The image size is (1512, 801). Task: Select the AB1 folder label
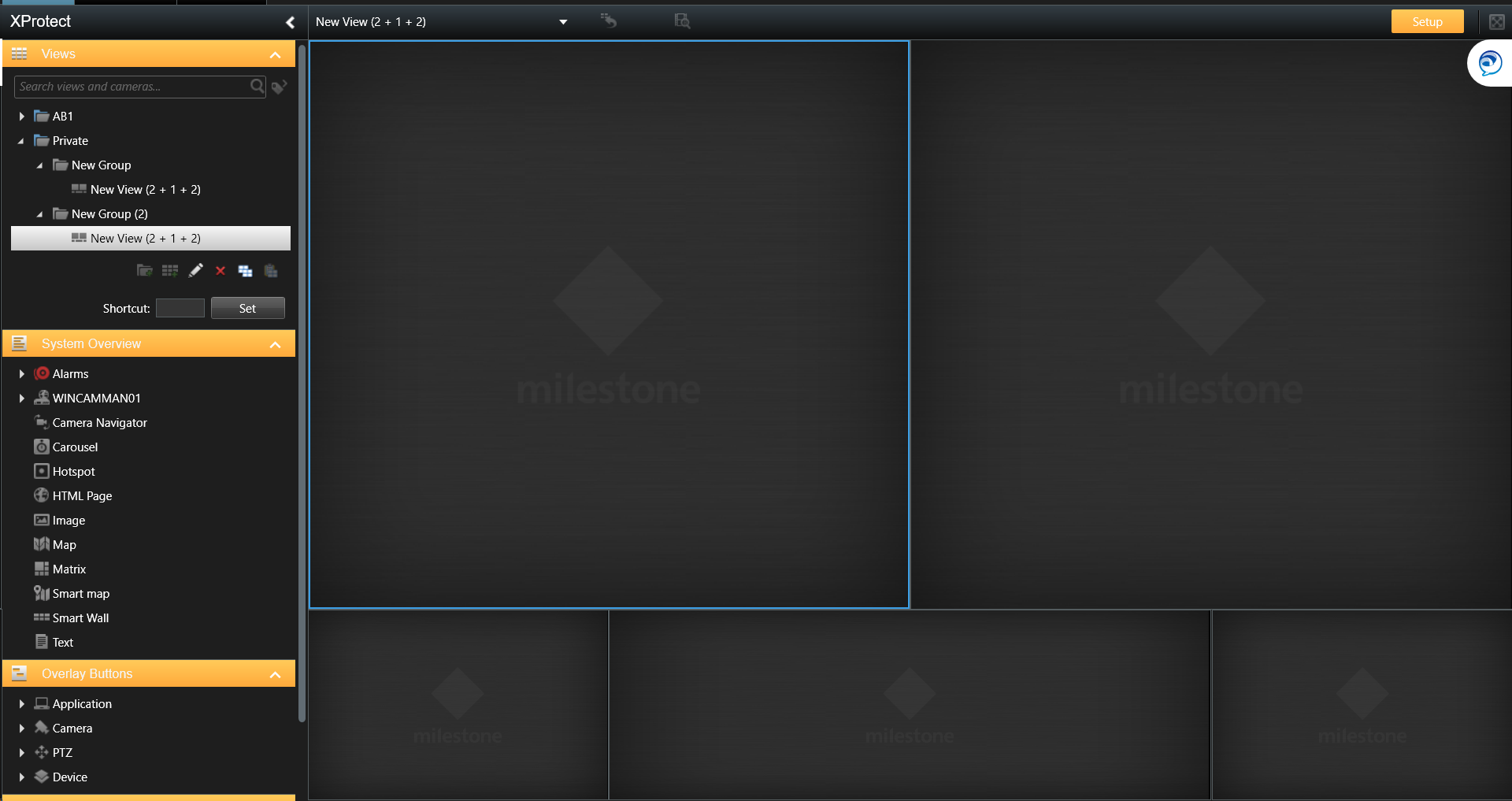coord(62,116)
